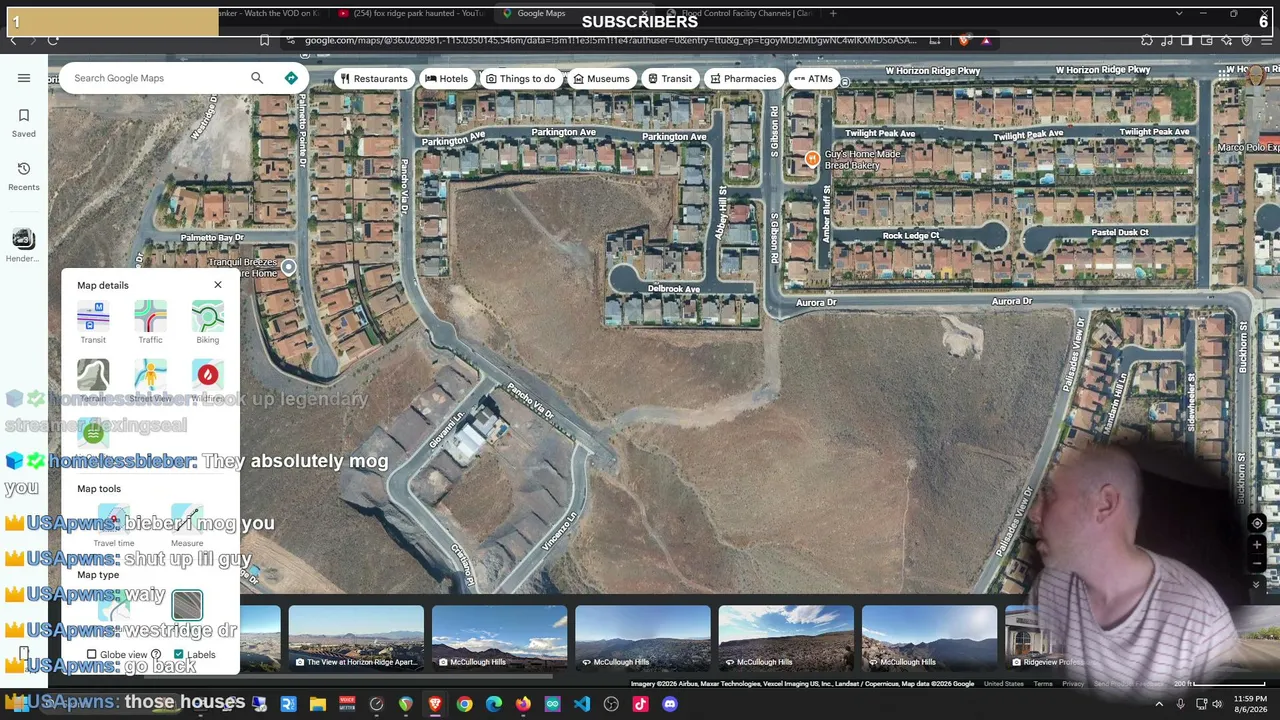
Task: Filter map by Museums
Action: (601, 79)
